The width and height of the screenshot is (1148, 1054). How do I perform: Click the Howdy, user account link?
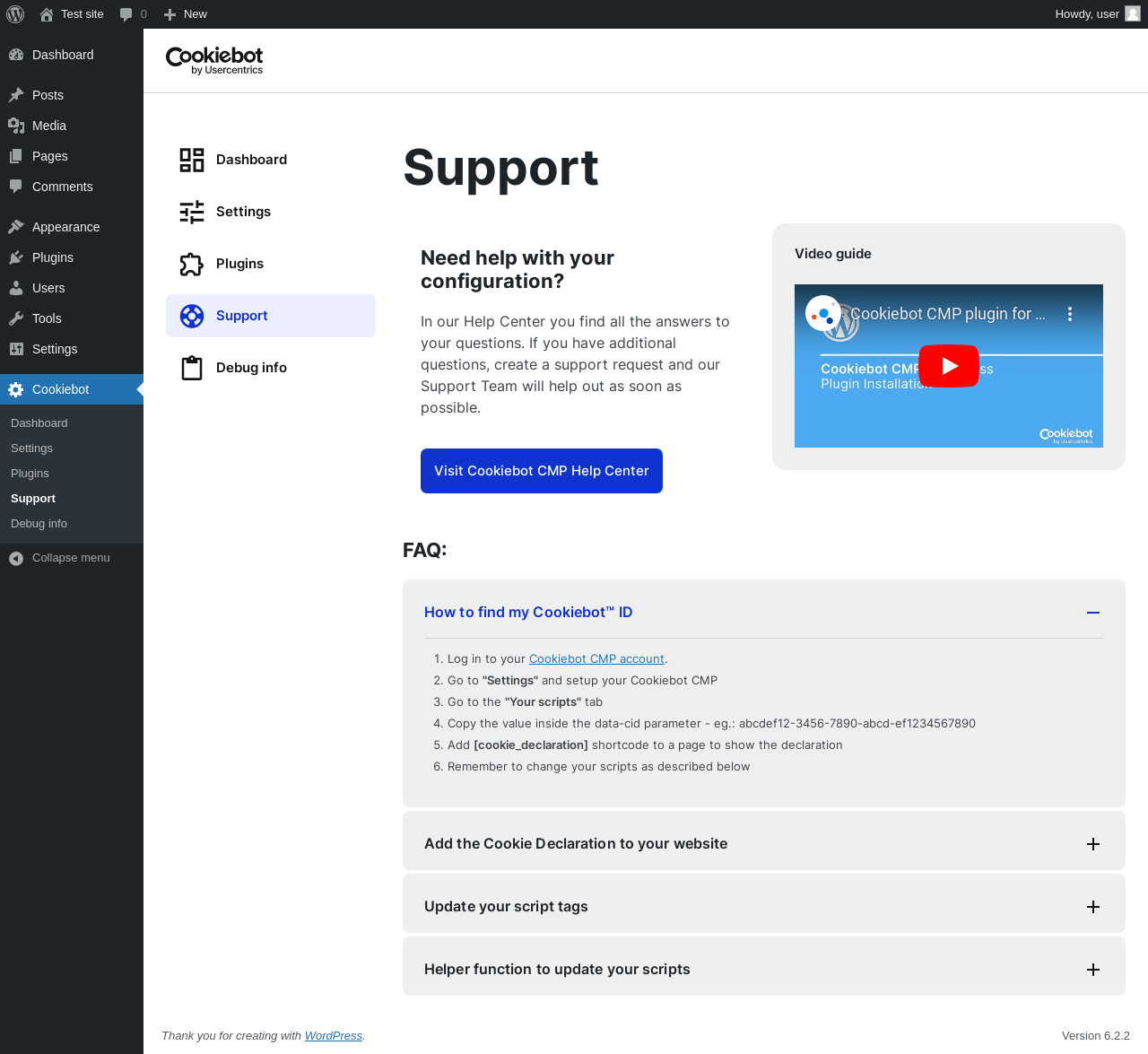(1098, 14)
